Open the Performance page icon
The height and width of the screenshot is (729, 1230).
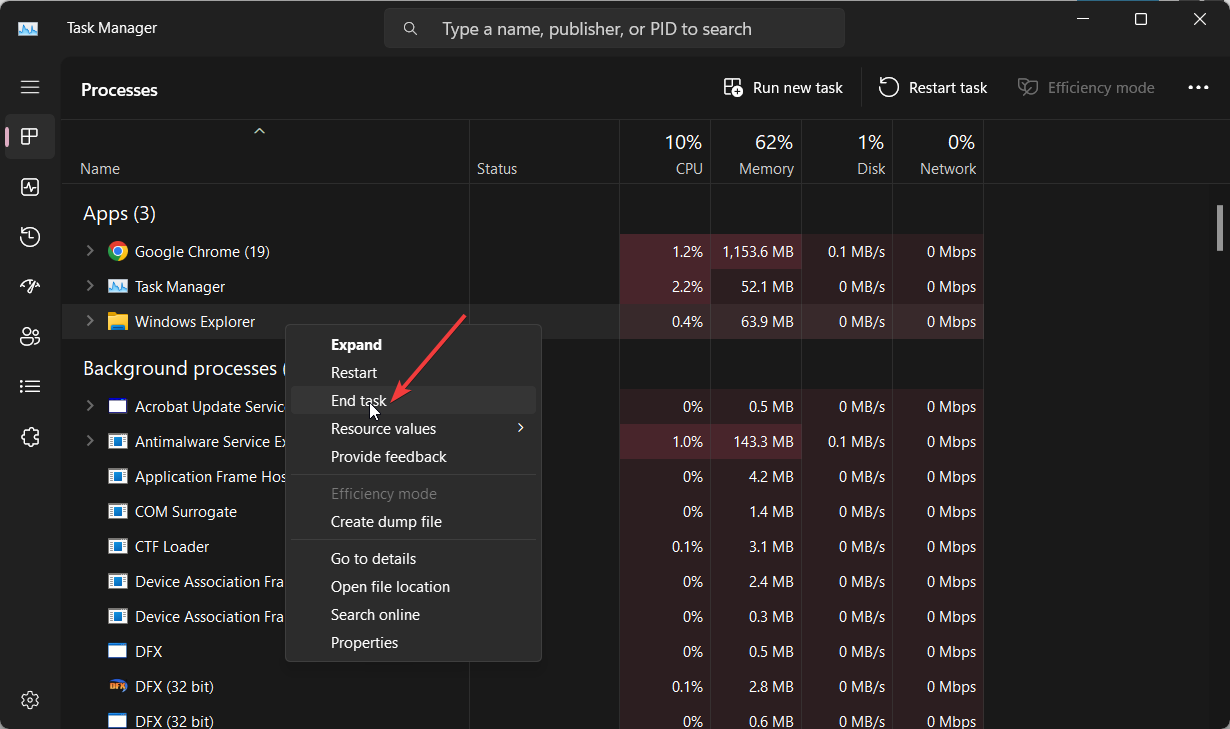point(30,187)
